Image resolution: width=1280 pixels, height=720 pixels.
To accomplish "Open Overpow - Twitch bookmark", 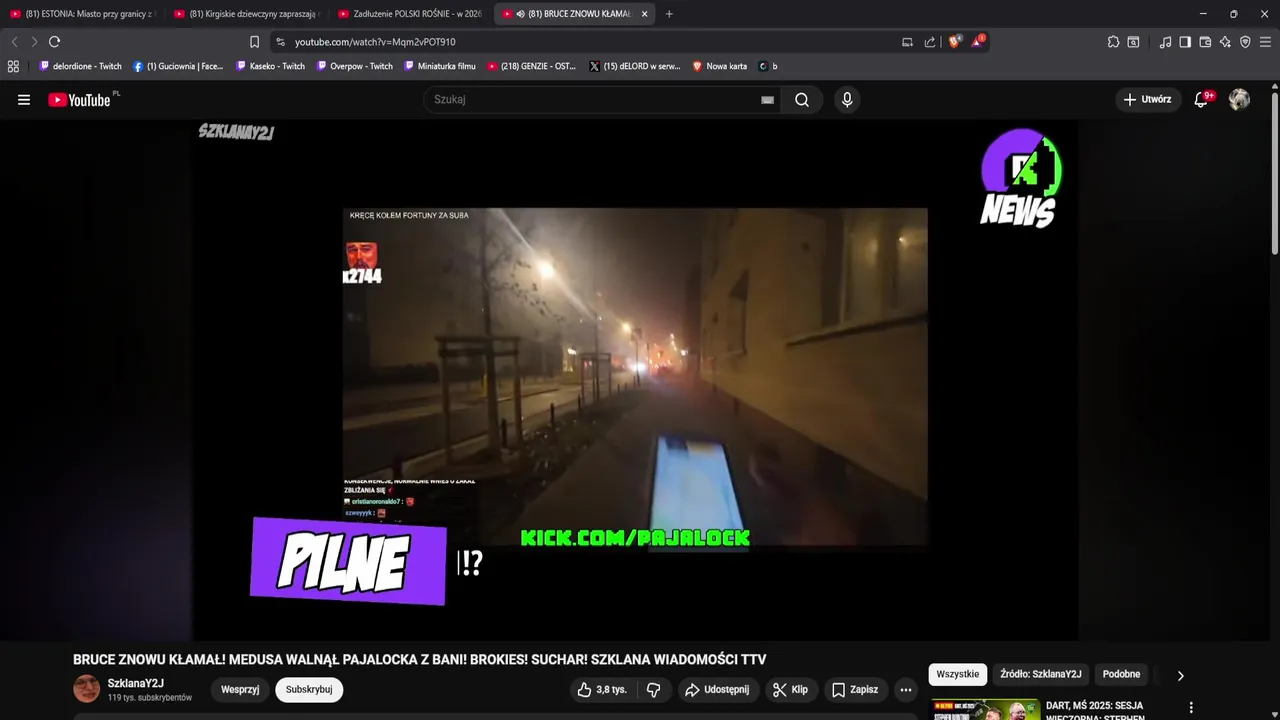I will click(x=355, y=66).
